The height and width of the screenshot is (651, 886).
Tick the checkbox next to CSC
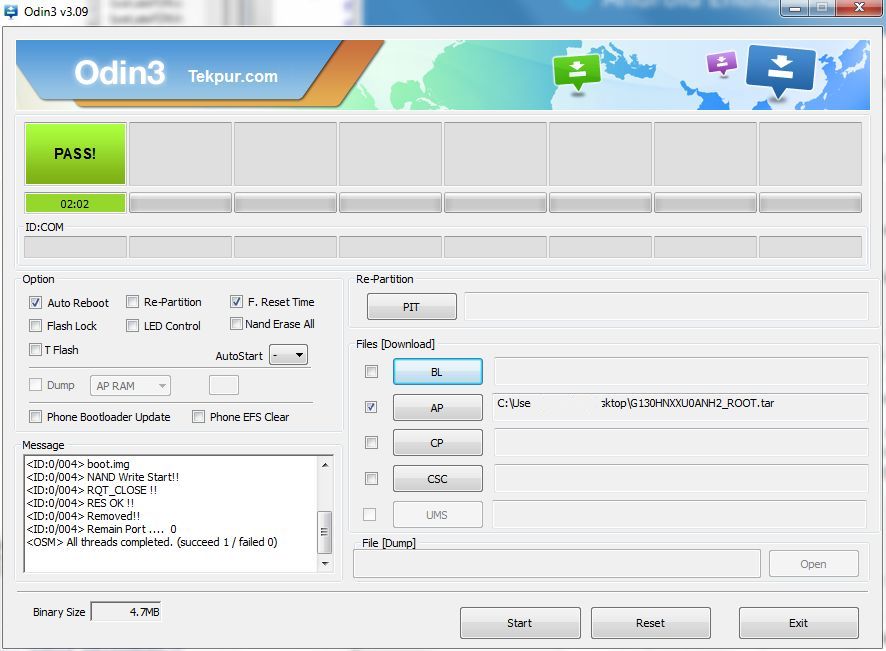coord(371,479)
